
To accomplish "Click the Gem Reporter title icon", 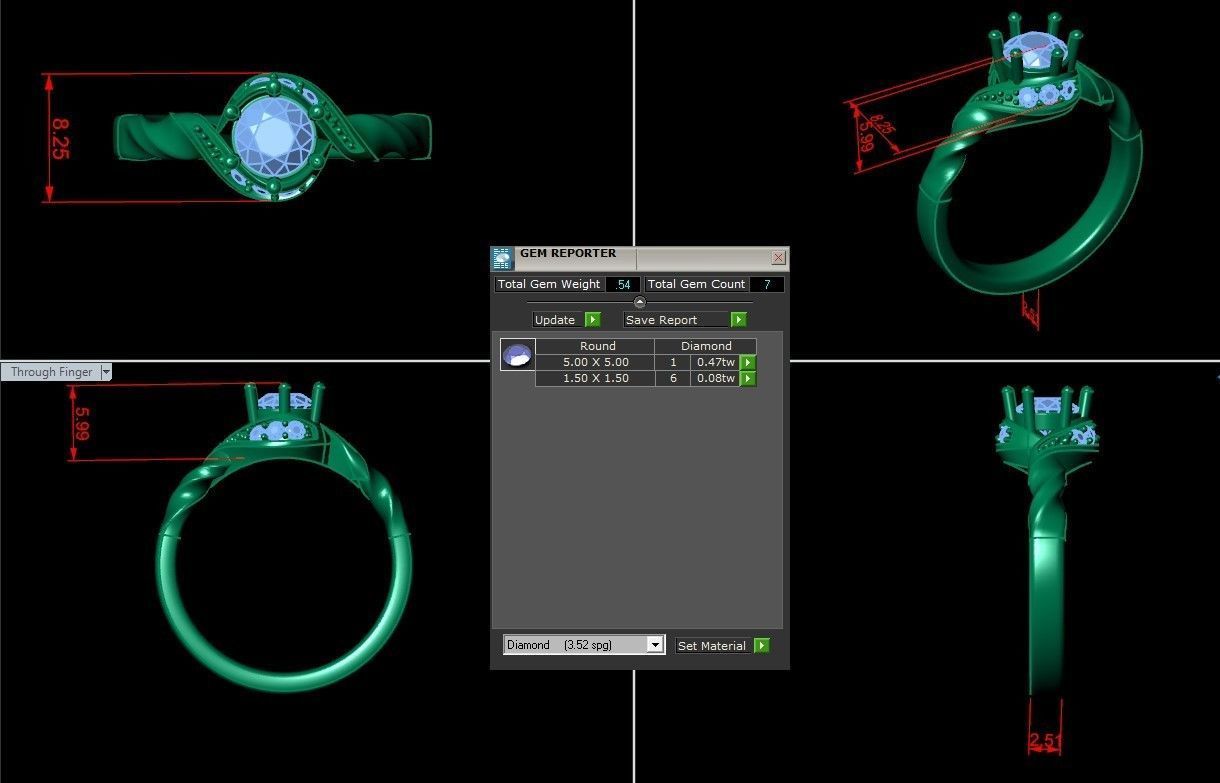I will pyautogui.click(x=503, y=259).
